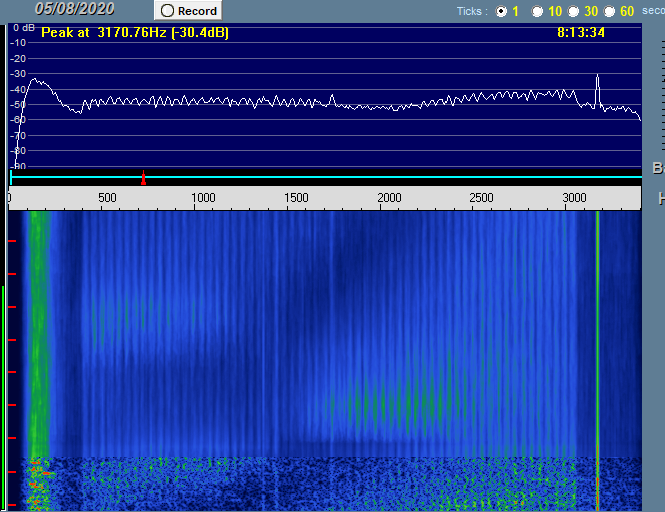Choose the 30 second ticks option

coord(574,11)
